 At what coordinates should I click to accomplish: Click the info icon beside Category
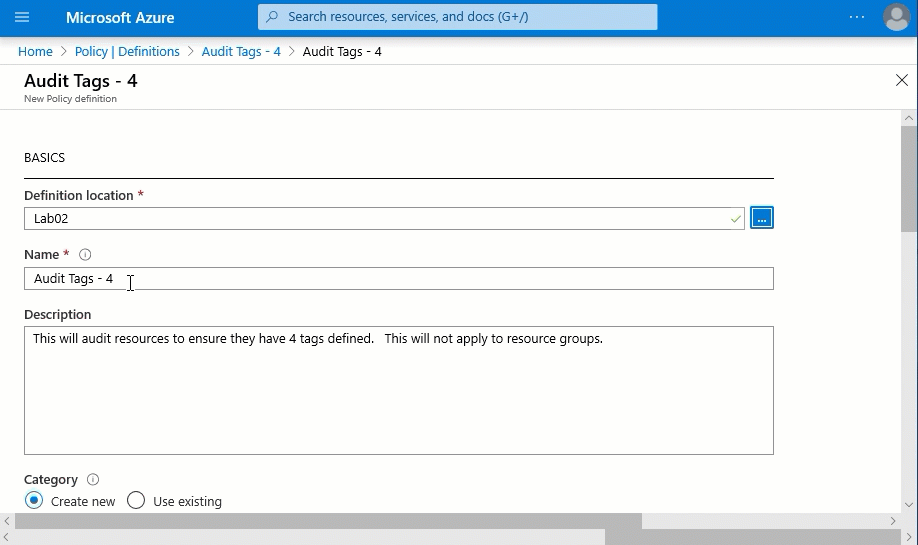93,480
